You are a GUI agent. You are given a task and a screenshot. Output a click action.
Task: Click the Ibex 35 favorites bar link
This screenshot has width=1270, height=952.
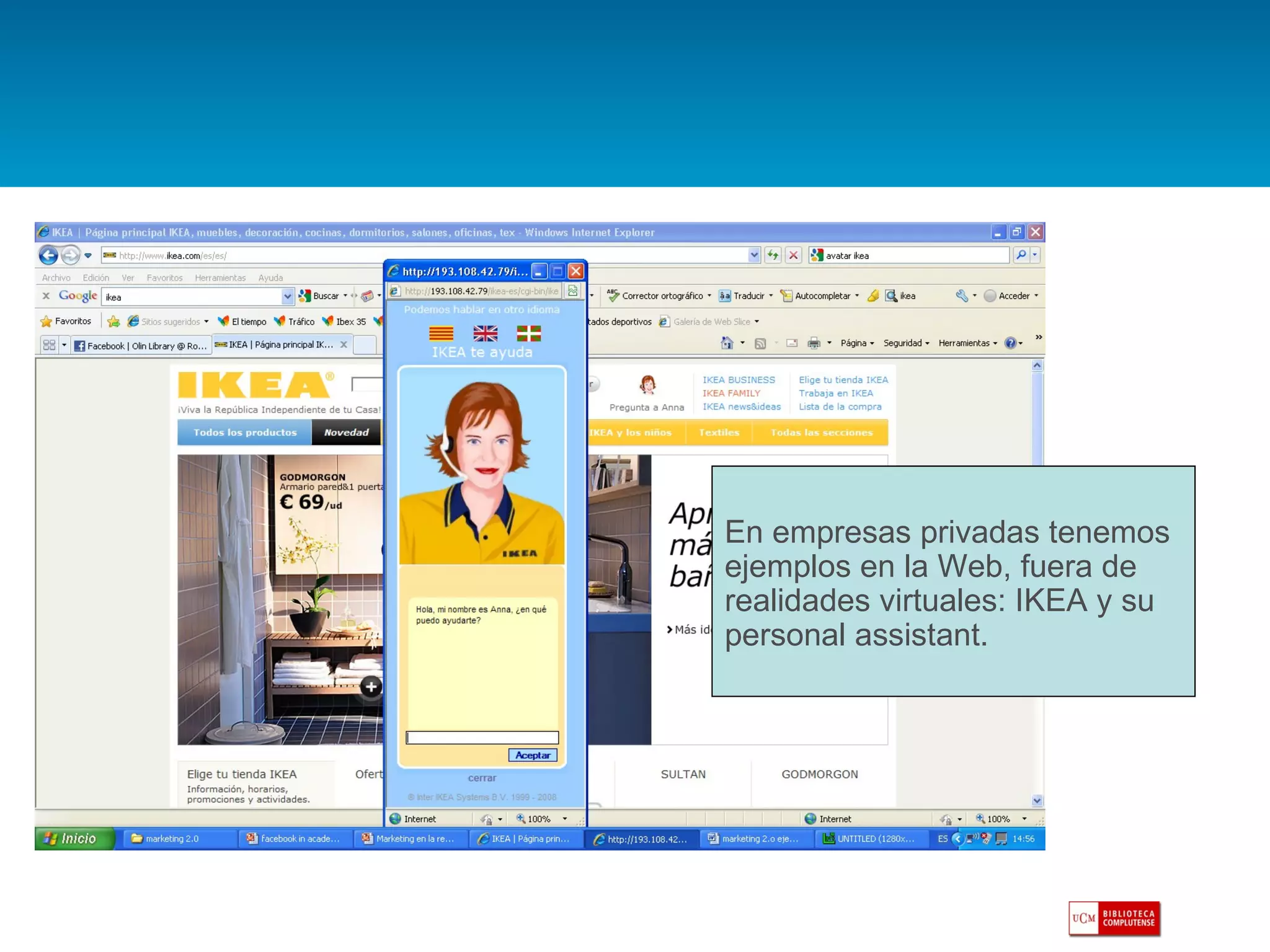point(344,322)
